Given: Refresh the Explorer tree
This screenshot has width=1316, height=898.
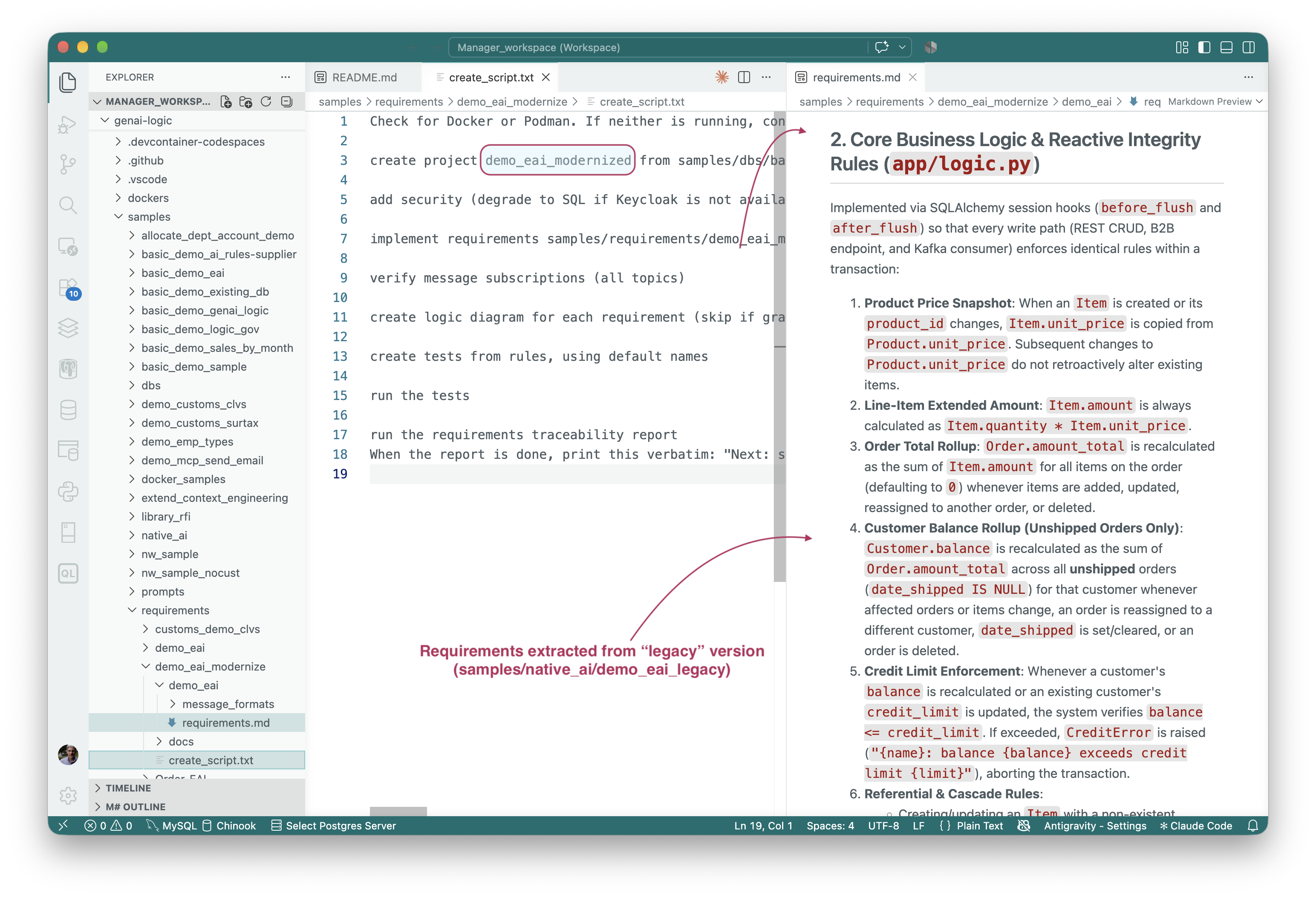Looking at the screenshot, I should [266, 101].
